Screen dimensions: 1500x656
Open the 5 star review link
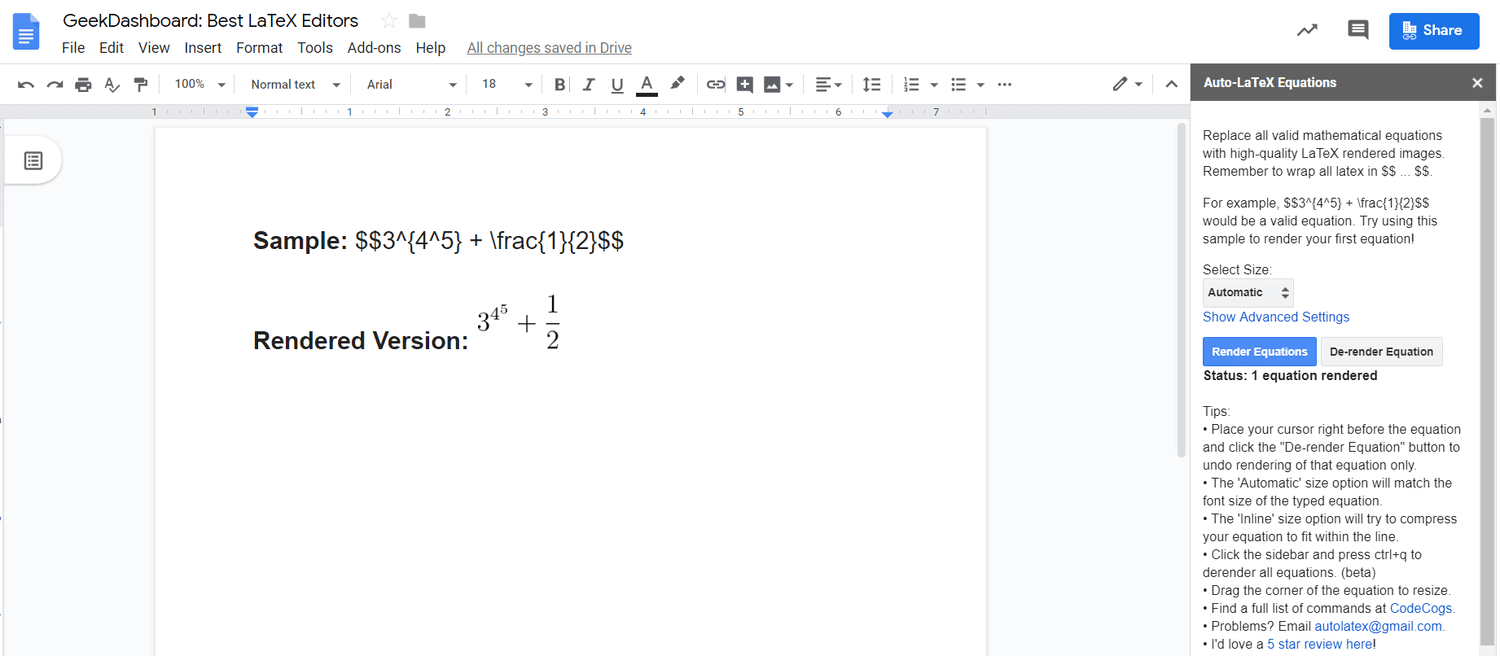click(x=1320, y=644)
